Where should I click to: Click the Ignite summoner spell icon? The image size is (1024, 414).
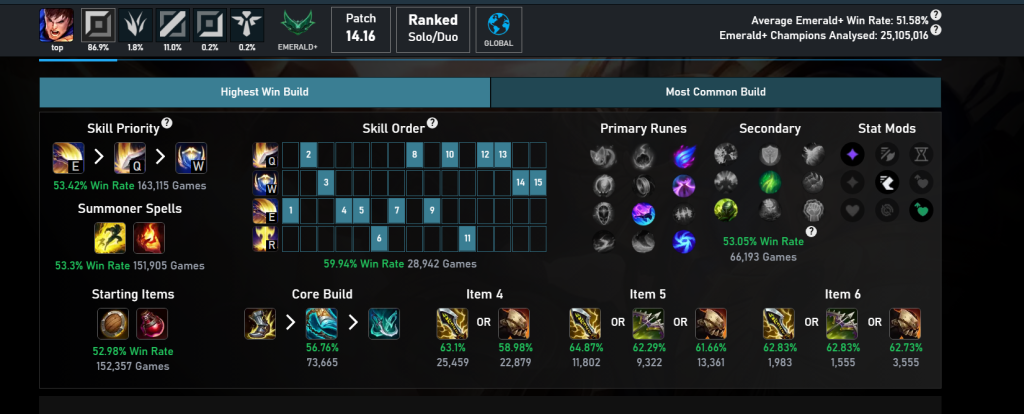pyautogui.click(x=149, y=238)
